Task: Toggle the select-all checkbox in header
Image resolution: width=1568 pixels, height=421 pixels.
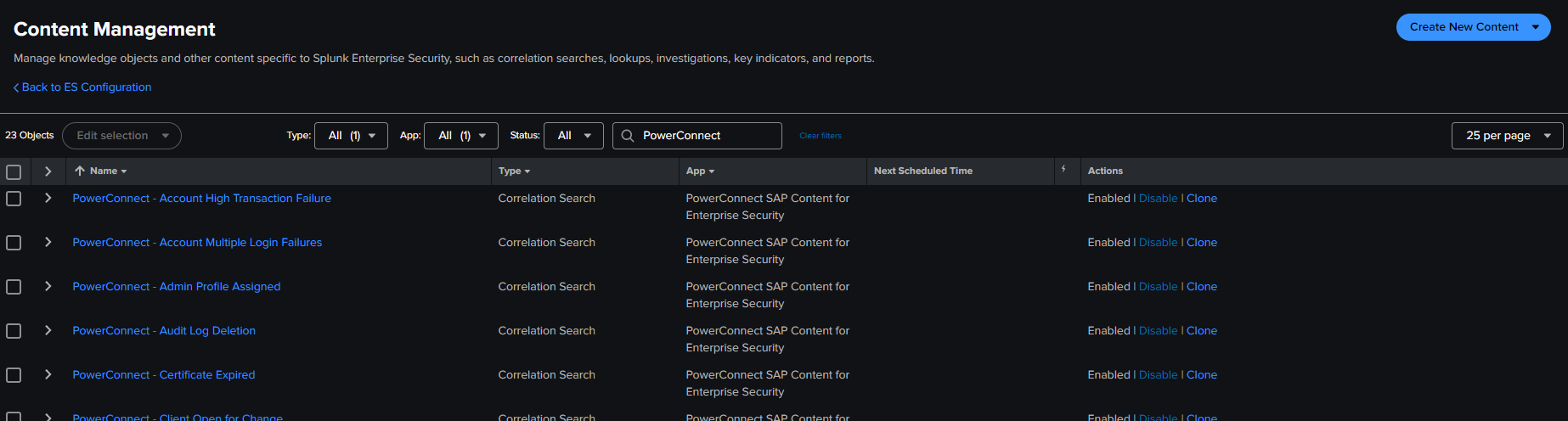Action: coord(14,172)
